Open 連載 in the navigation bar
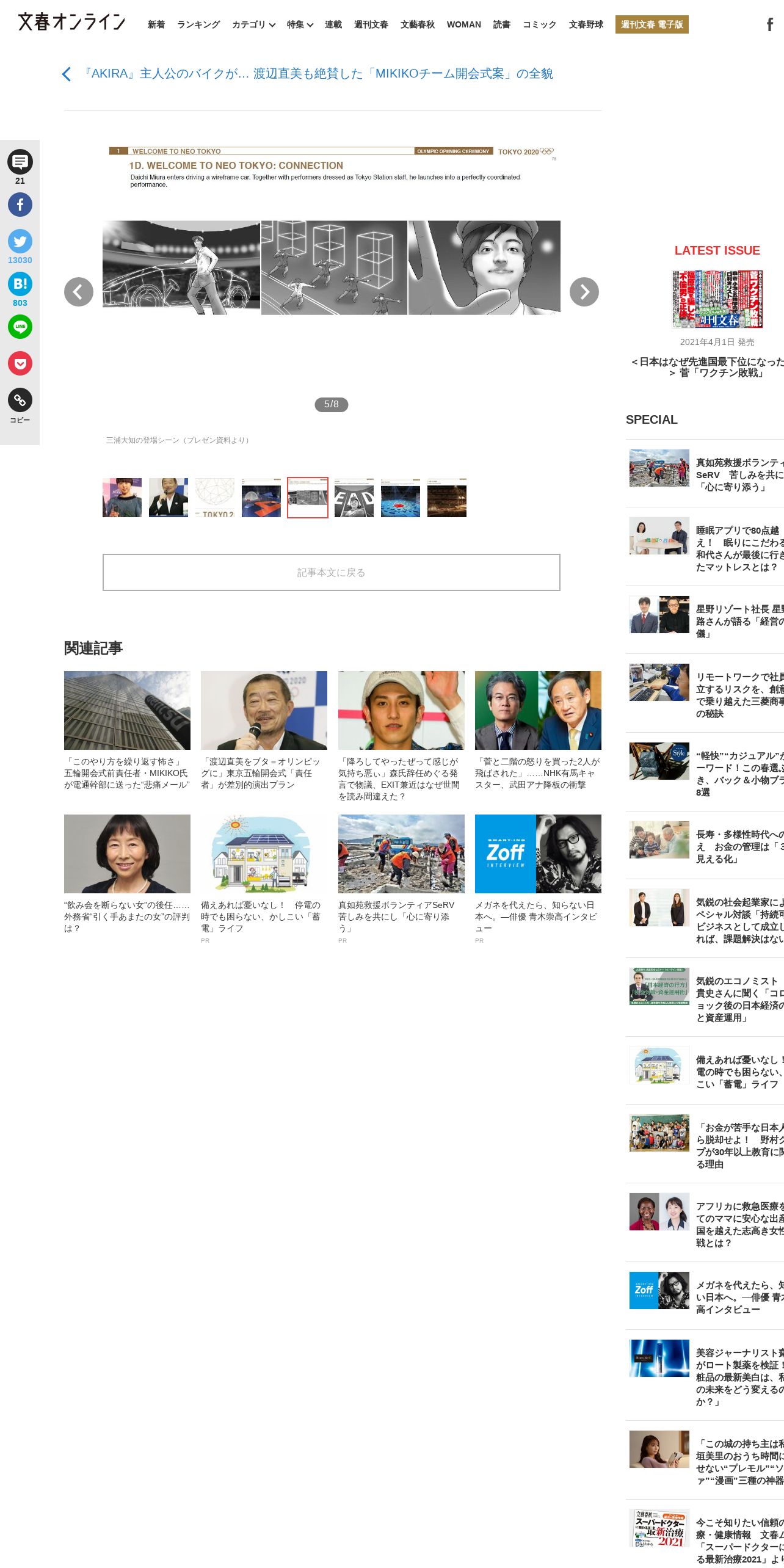This screenshot has height=1568, width=784. (x=333, y=24)
